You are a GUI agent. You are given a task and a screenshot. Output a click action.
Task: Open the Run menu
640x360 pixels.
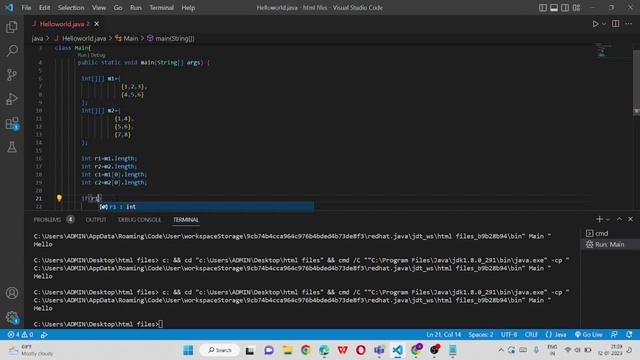point(136,8)
